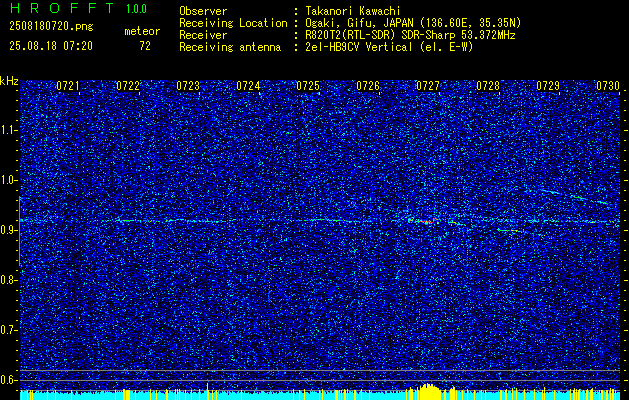Viewport: 629px width, 400px height.
Task: Click the yellow signal-level hump below 0727
Action: [x=429, y=390]
